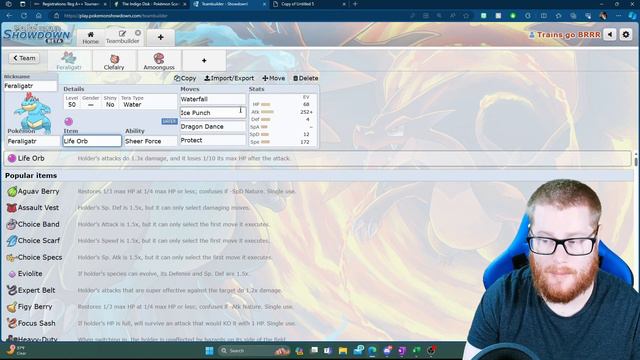Click the Assault Vest icon
Image resolution: width=640 pixels, height=360 pixels.
pyautogui.click(x=12, y=208)
